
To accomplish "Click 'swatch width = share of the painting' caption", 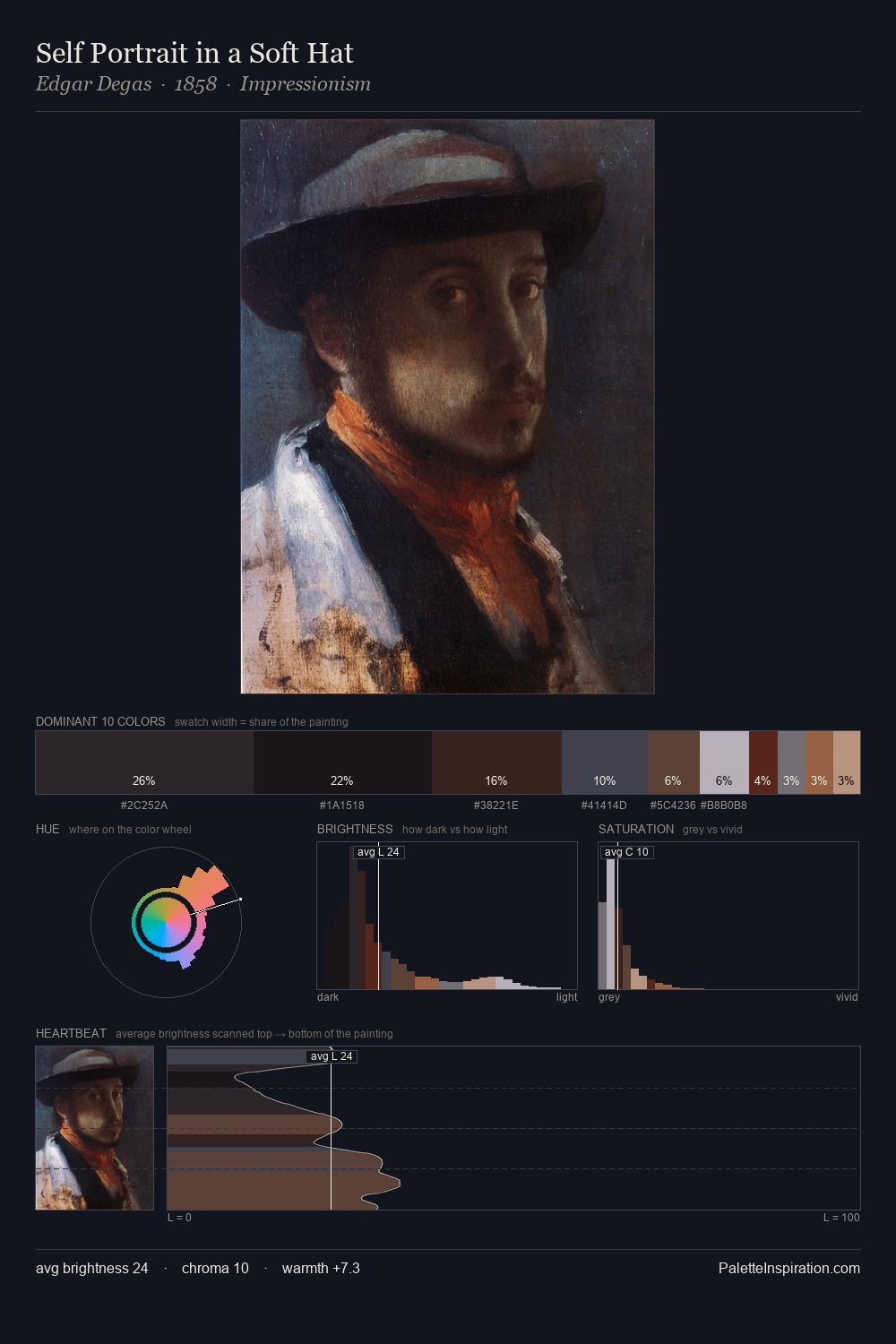I will point(262,722).
